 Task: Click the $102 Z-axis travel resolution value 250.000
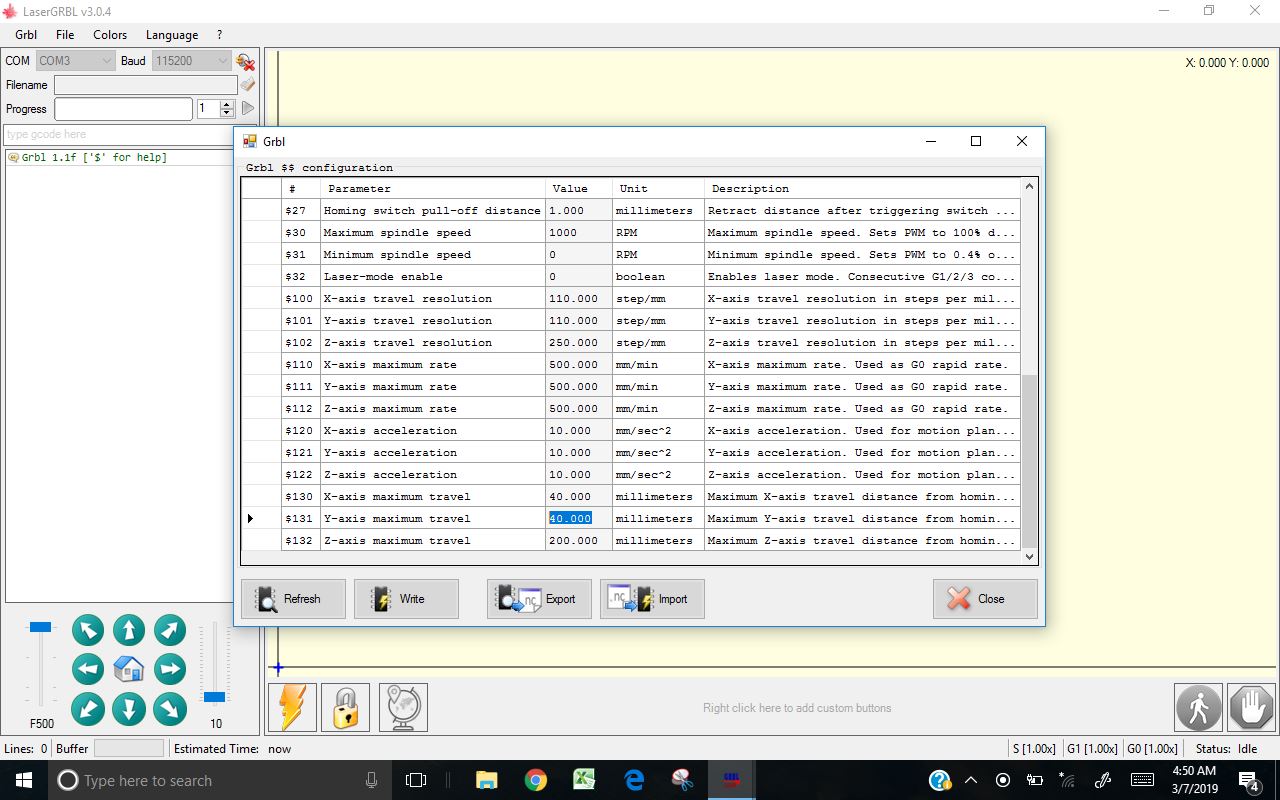578,342
